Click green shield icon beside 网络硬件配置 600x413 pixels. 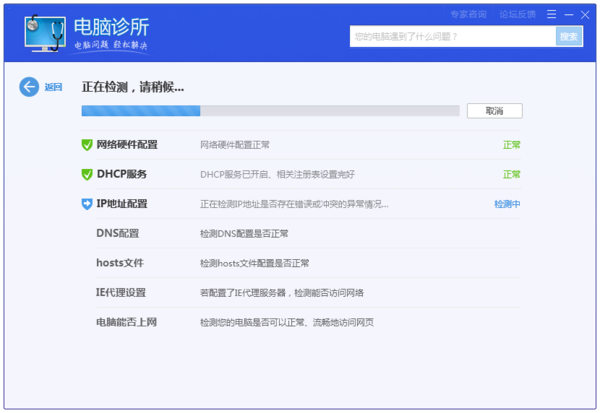(x=87, y=145)
